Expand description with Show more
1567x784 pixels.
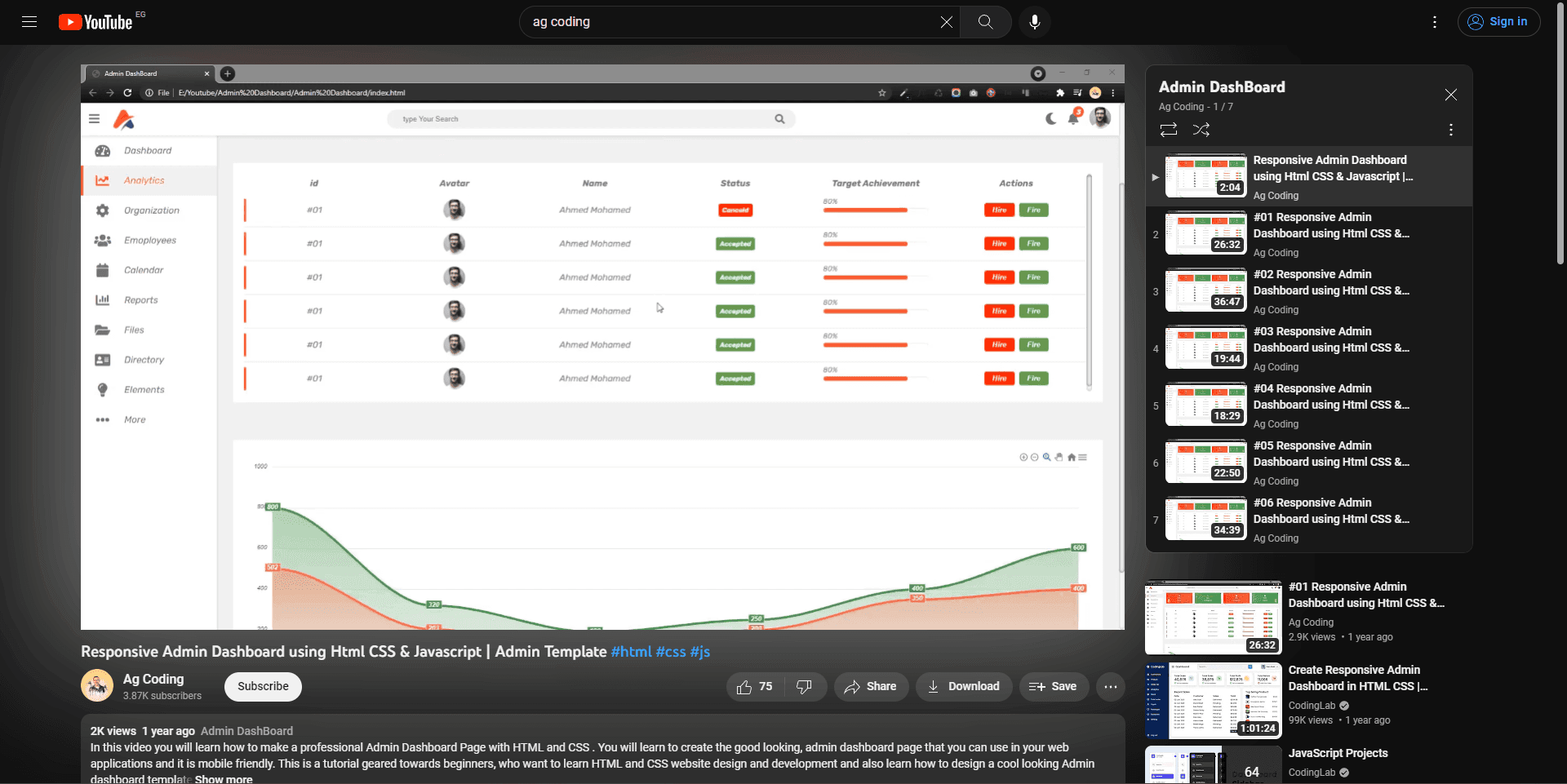tap(224, 779)
